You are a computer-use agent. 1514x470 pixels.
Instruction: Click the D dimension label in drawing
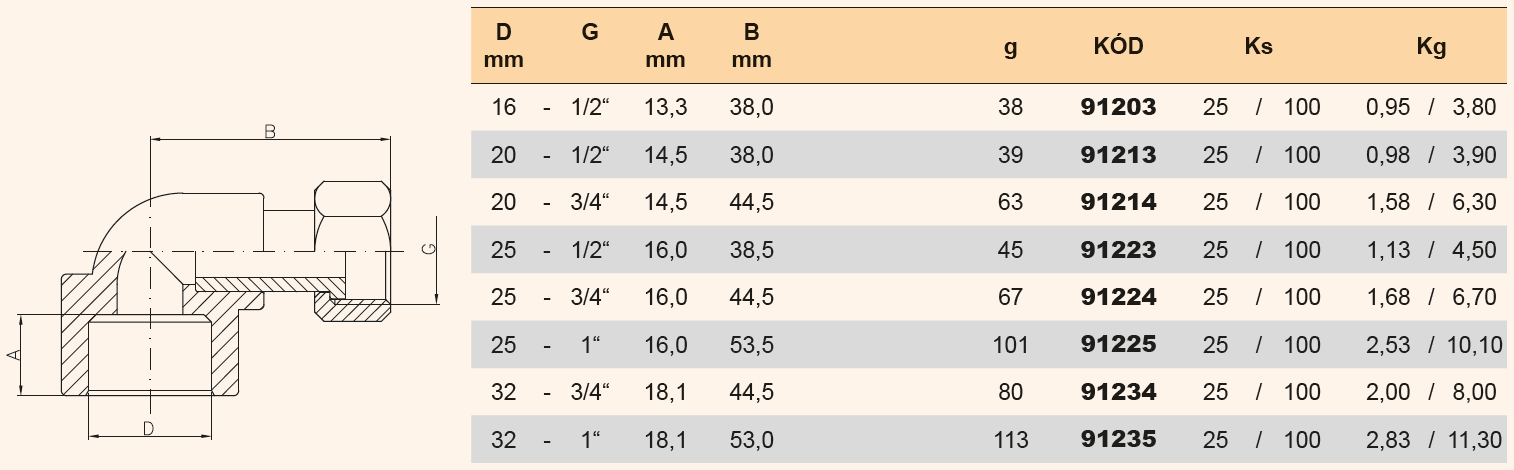148,428
